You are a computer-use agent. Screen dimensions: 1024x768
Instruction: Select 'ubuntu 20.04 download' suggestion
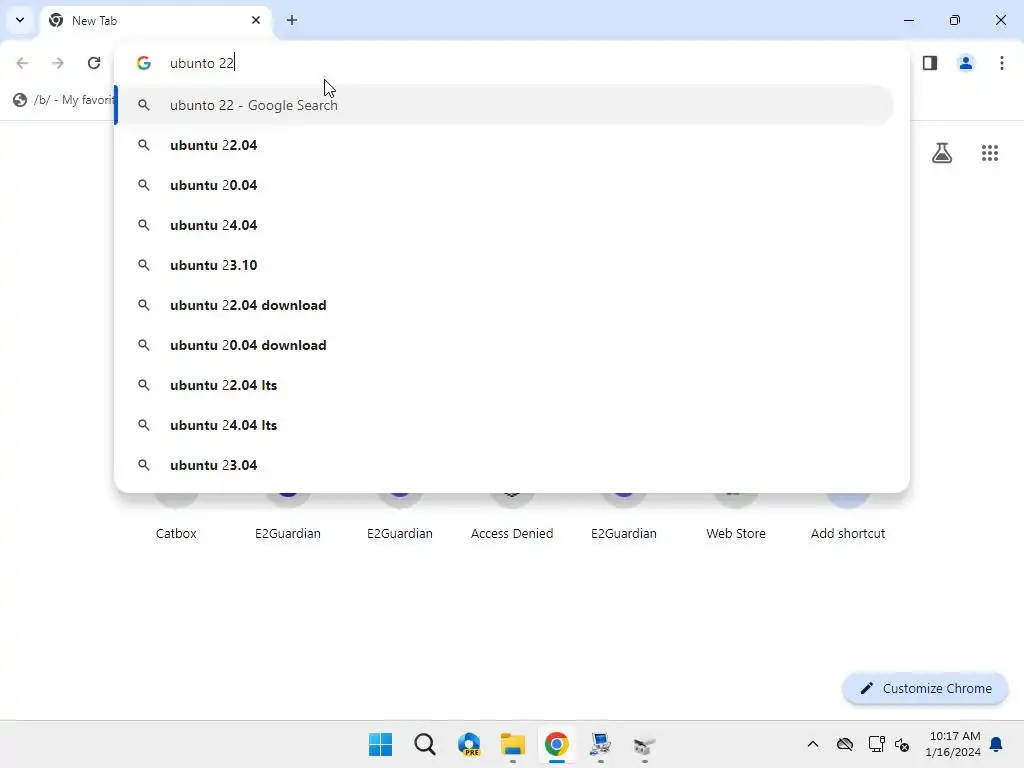click(504, 345)
